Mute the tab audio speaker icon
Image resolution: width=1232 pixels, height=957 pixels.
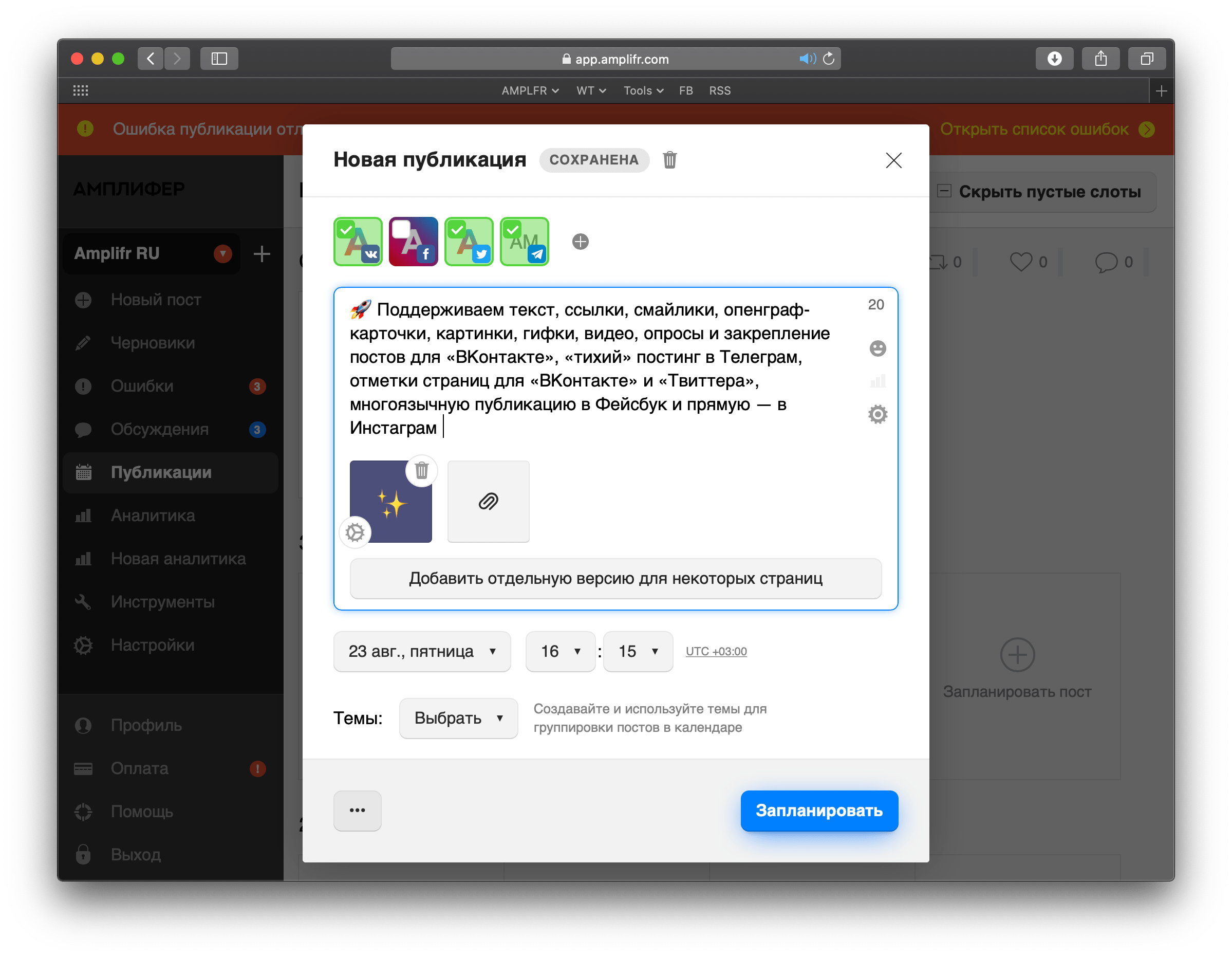(807, 59)
